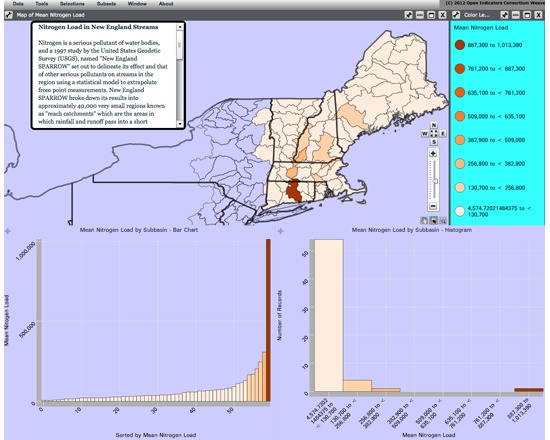Click the tallest histogram bar
Image resolution: width=550 pixels, height=440 pixels.
click(329, 315)
